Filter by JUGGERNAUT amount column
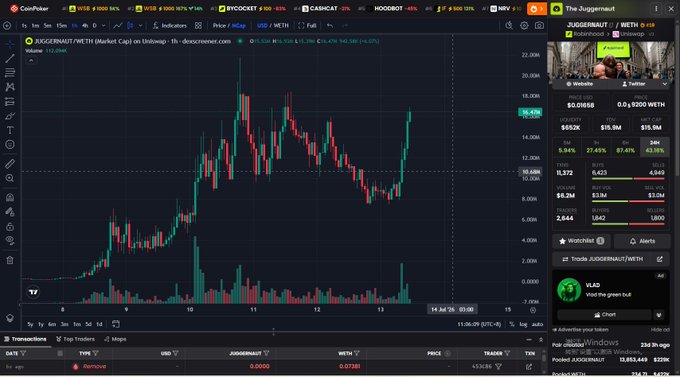680x377 pixels. 266,354
